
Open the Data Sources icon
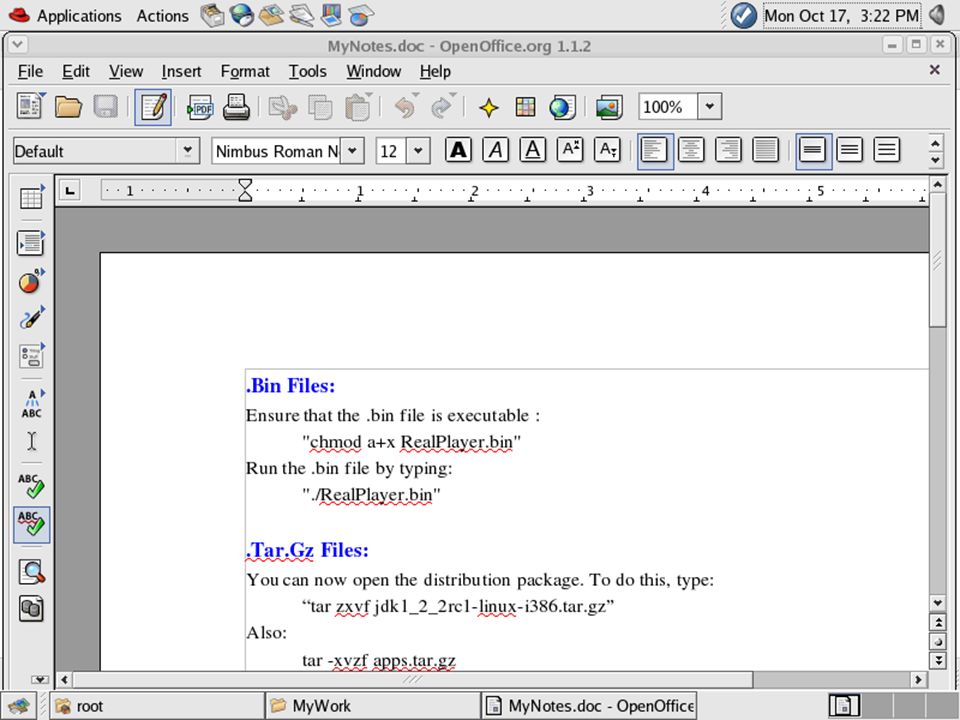(31, 609)
